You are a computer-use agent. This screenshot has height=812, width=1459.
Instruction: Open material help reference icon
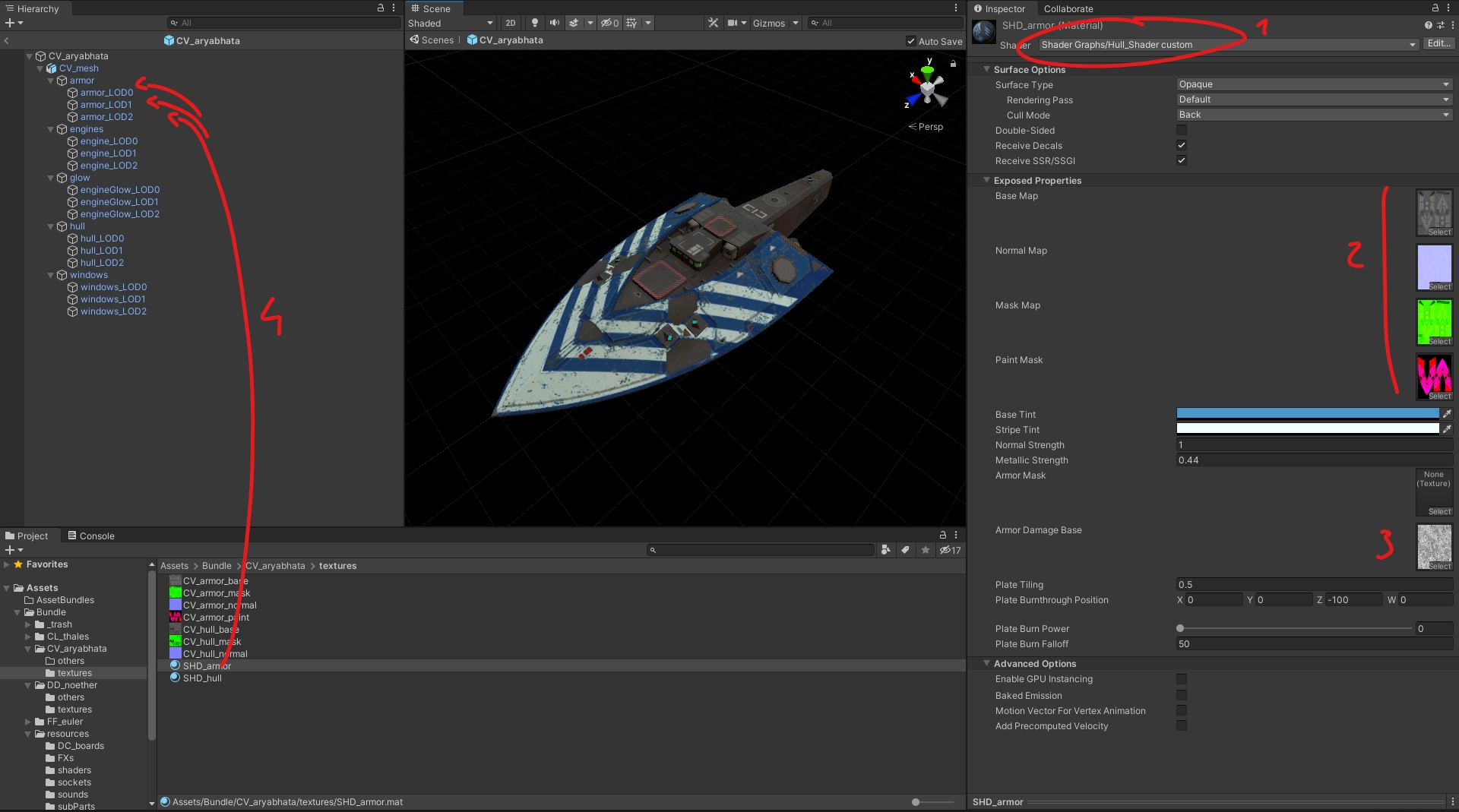1429,25
